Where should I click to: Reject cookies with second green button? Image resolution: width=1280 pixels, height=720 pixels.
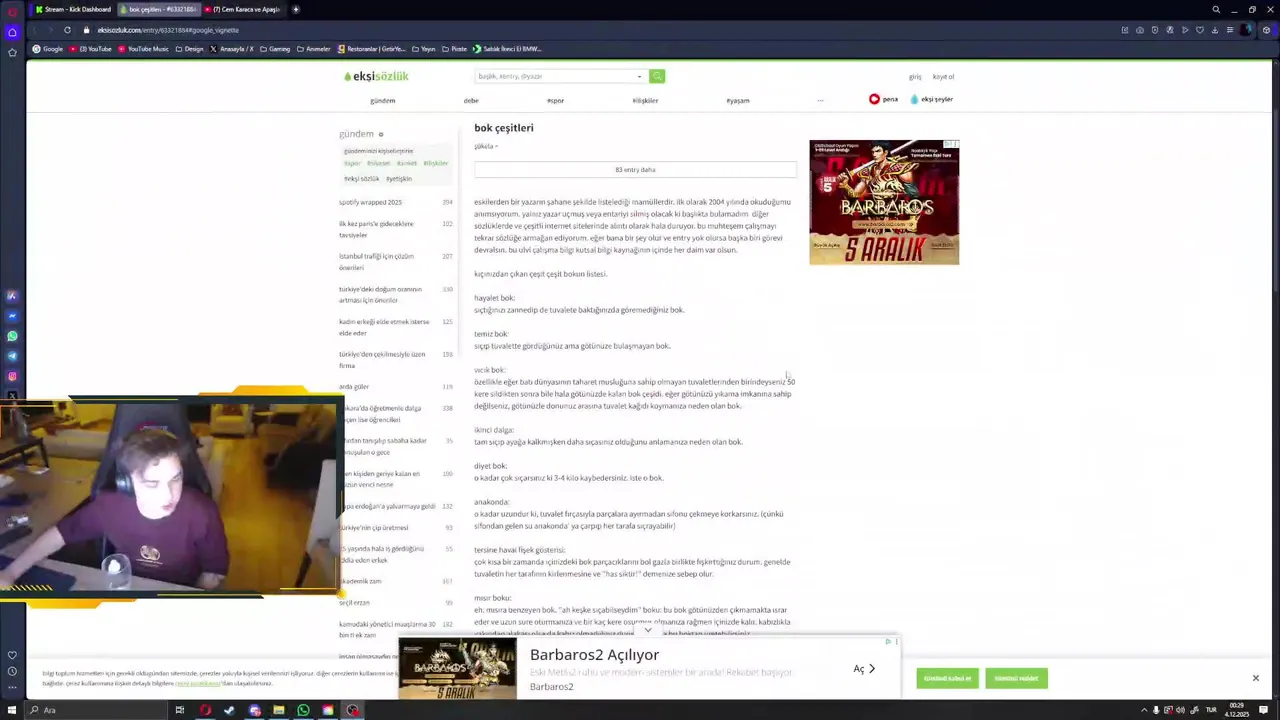click(1016, 678)
